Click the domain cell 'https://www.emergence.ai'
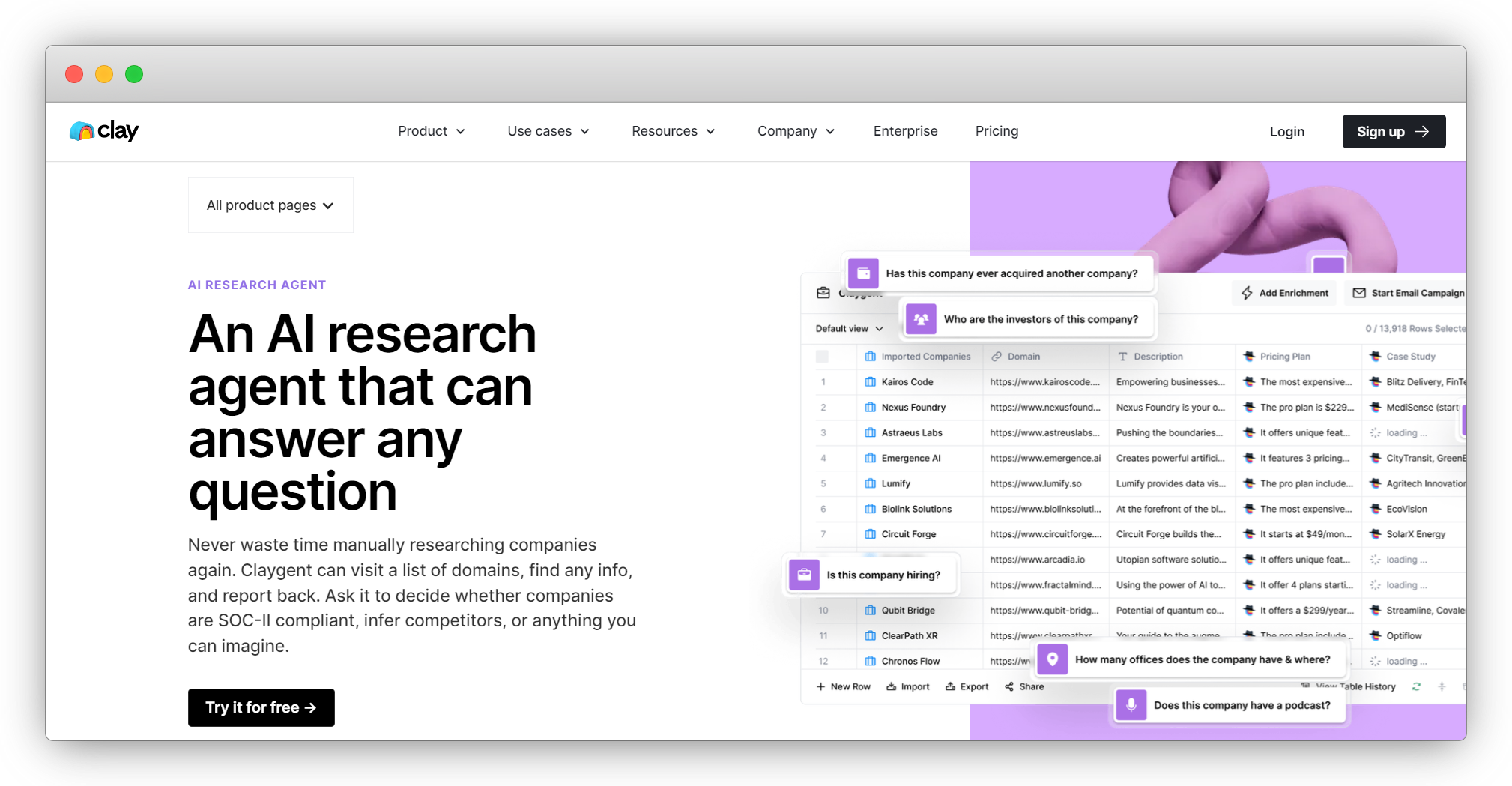1512x786 pixels. click(1046, 459)
